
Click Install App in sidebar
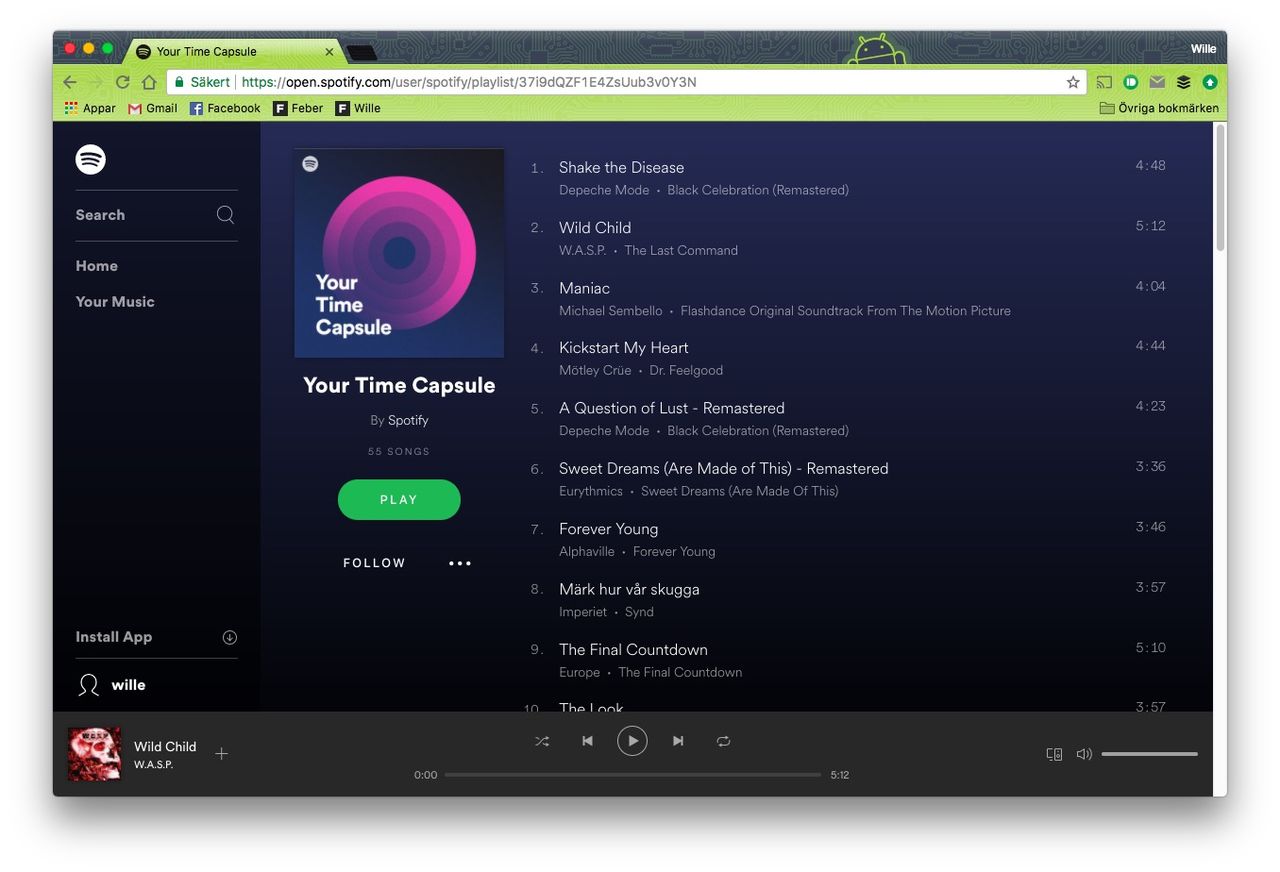[114, 637]
